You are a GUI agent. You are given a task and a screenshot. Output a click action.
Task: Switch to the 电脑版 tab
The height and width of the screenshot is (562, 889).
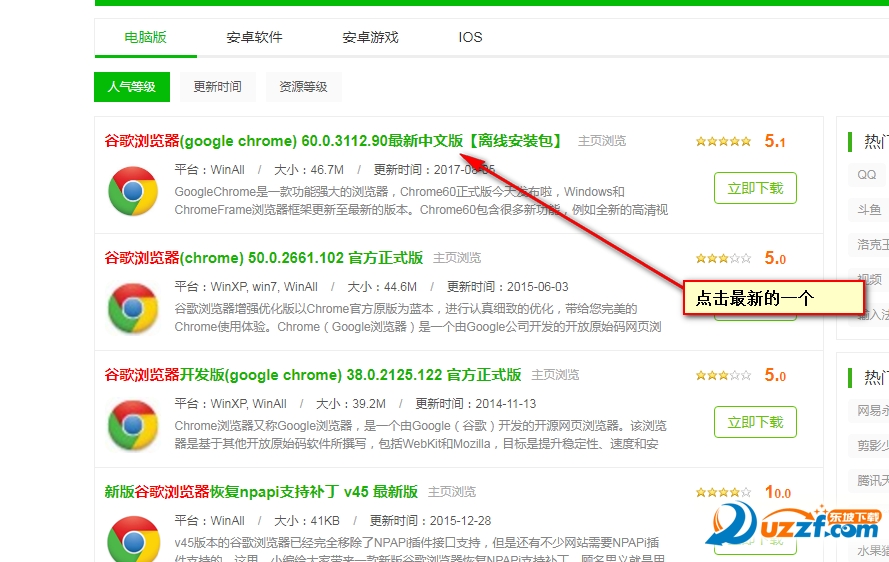tap(145, 38)
